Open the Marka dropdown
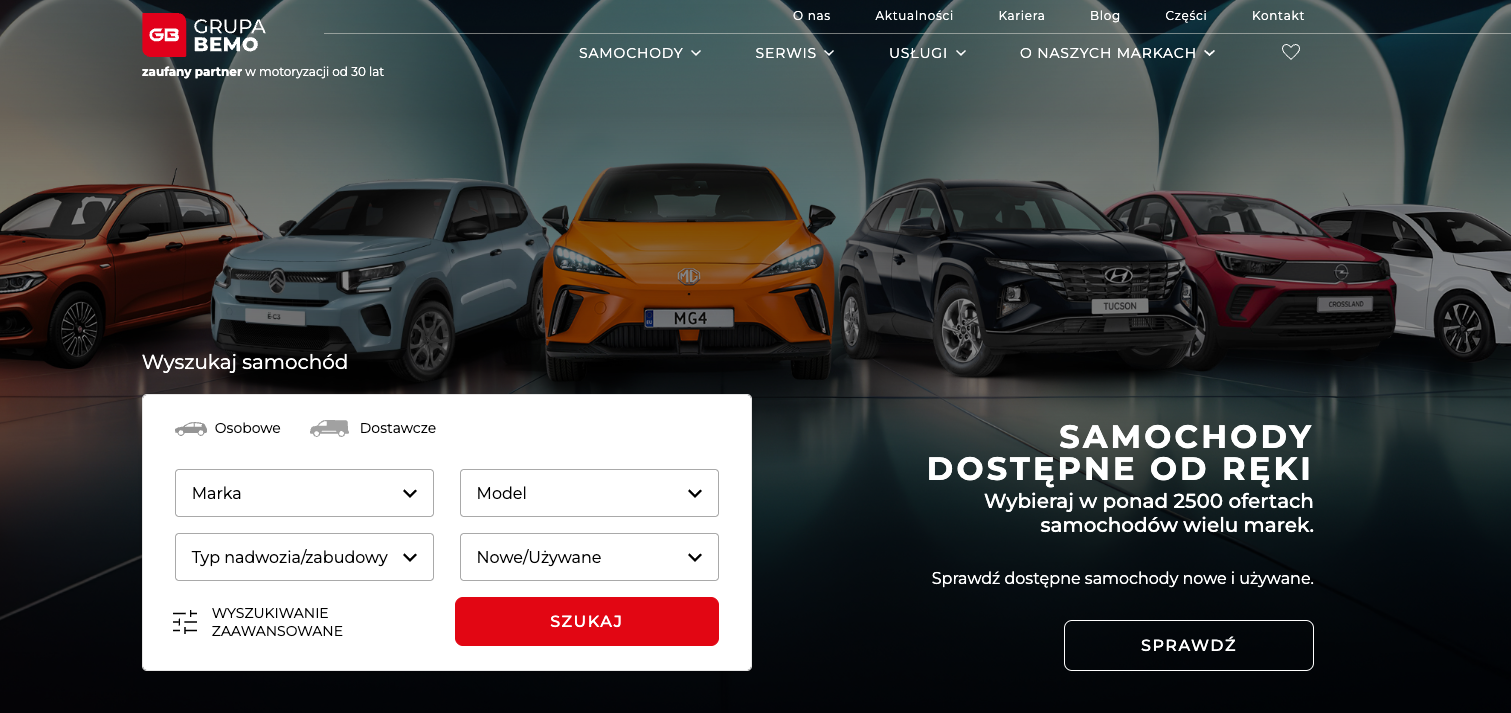 coord(304,493)
